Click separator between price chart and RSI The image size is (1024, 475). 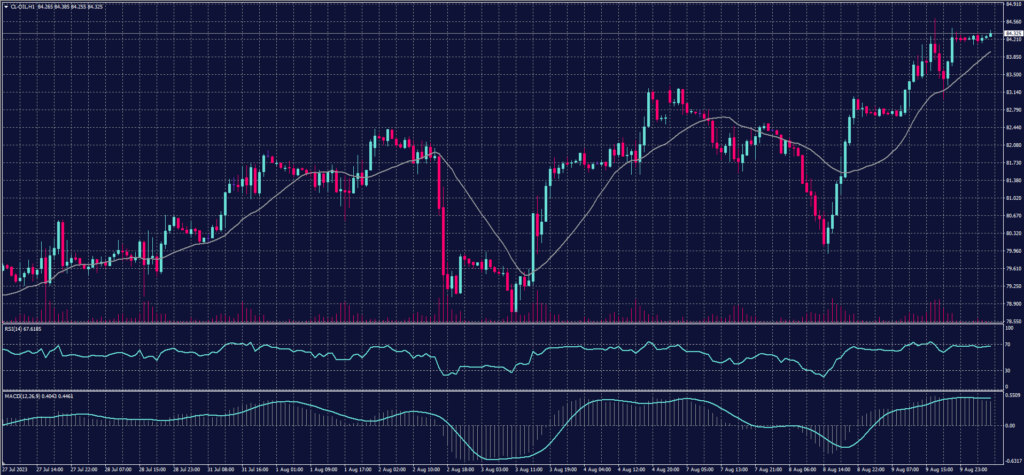[x=500, y=323]
